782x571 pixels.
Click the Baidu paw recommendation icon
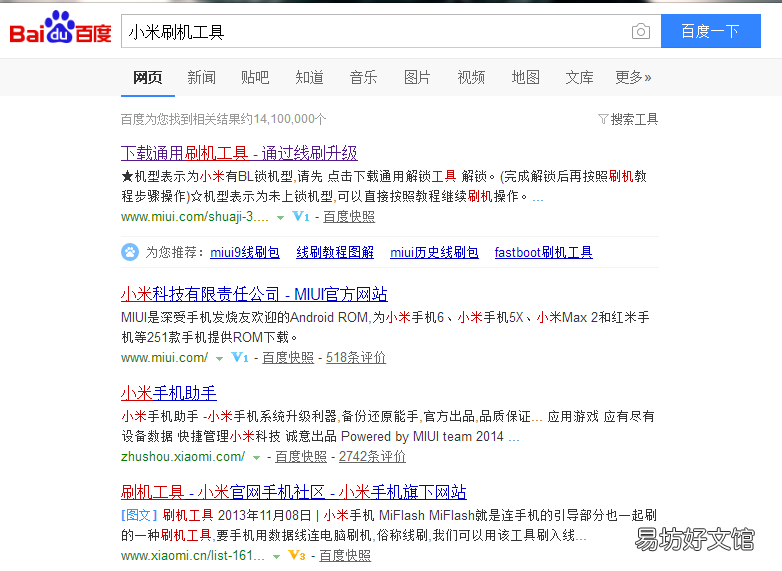(130, 252)
